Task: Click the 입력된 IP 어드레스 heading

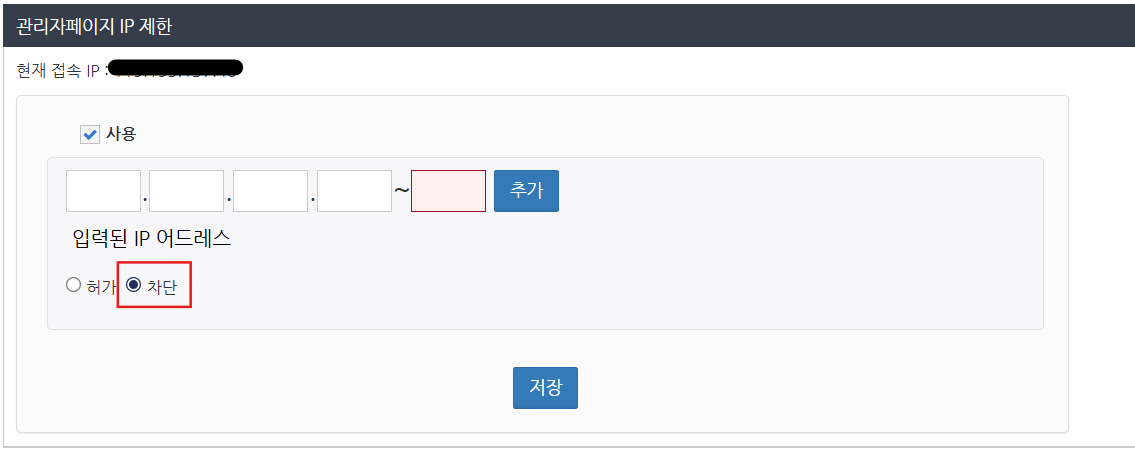Action: (152, 238)
